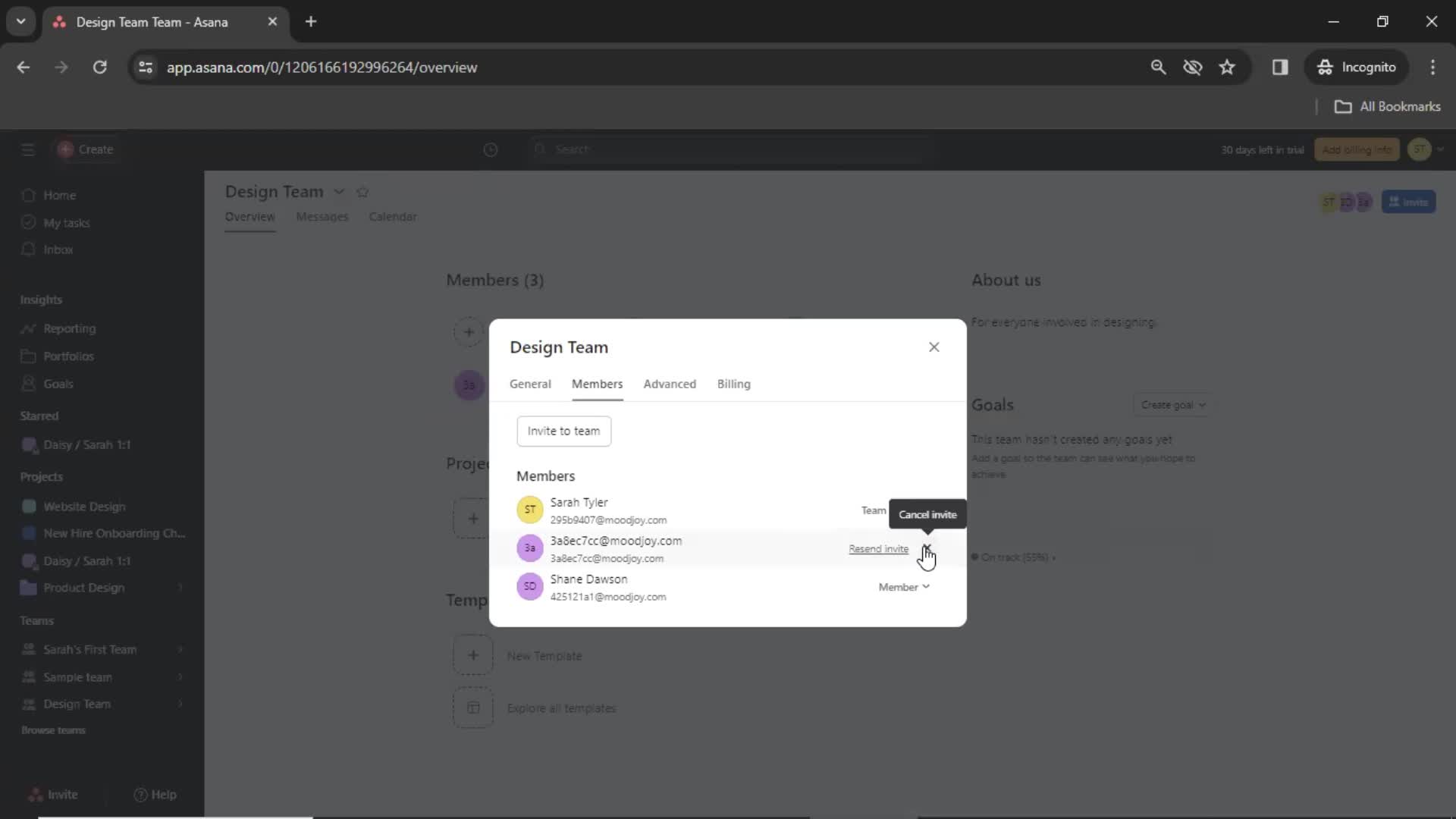The width and height of the screenshot is (1456, 819).
Task: Click the Members tab in Design Team
Action: click(597, 383)
